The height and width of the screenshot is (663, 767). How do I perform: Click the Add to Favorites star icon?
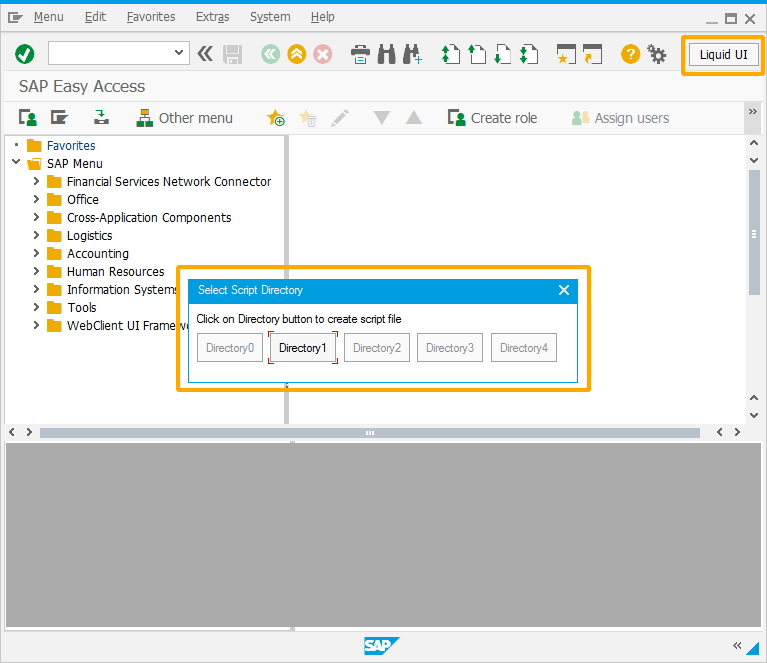(275, 118)
